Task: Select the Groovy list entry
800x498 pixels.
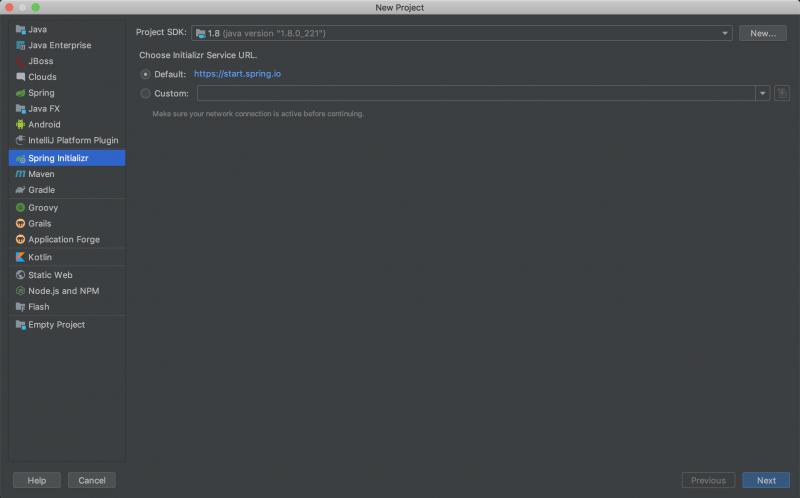Action: point(67,208)
